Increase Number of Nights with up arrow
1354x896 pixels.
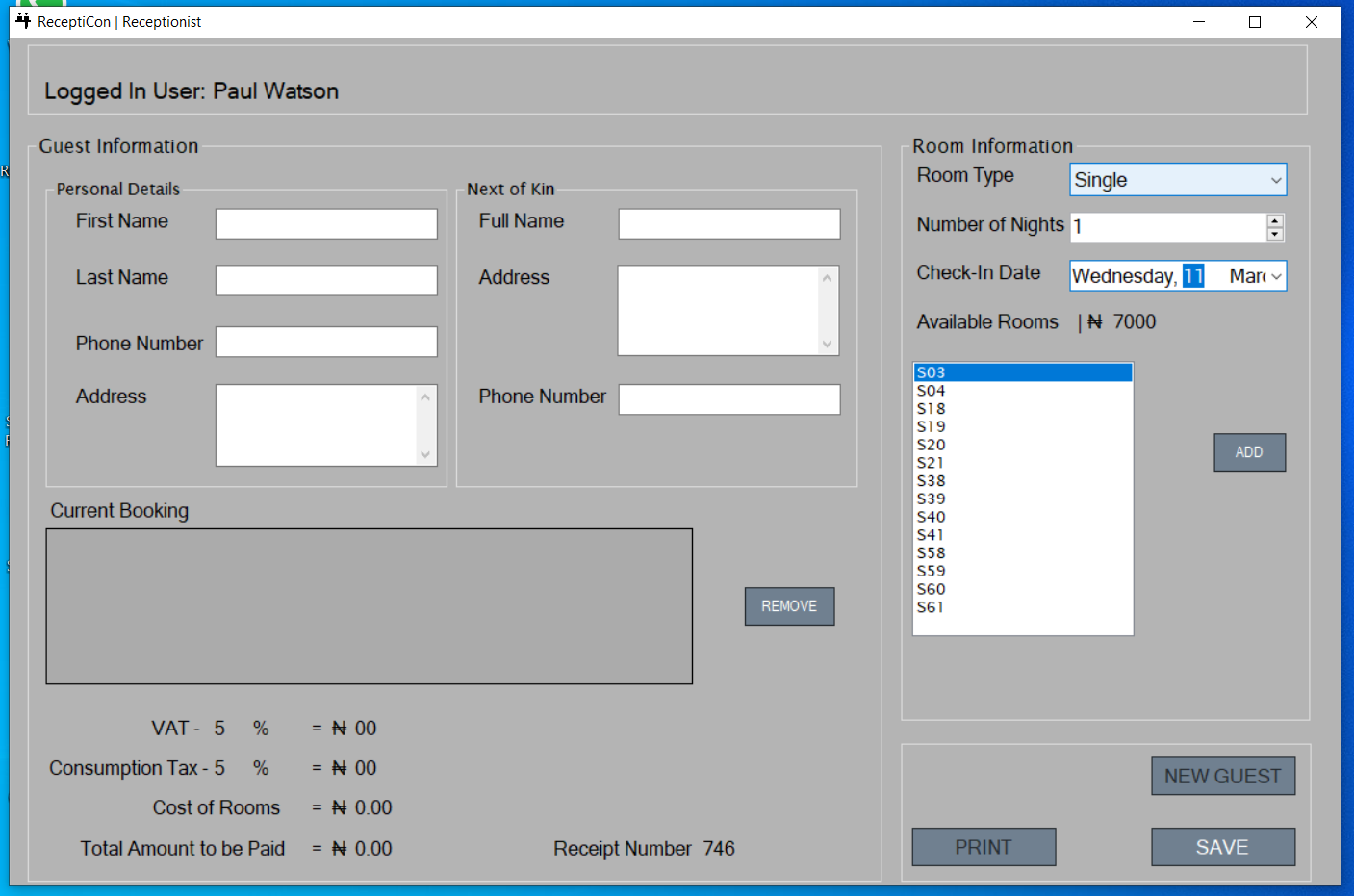tap(1275, 221)
